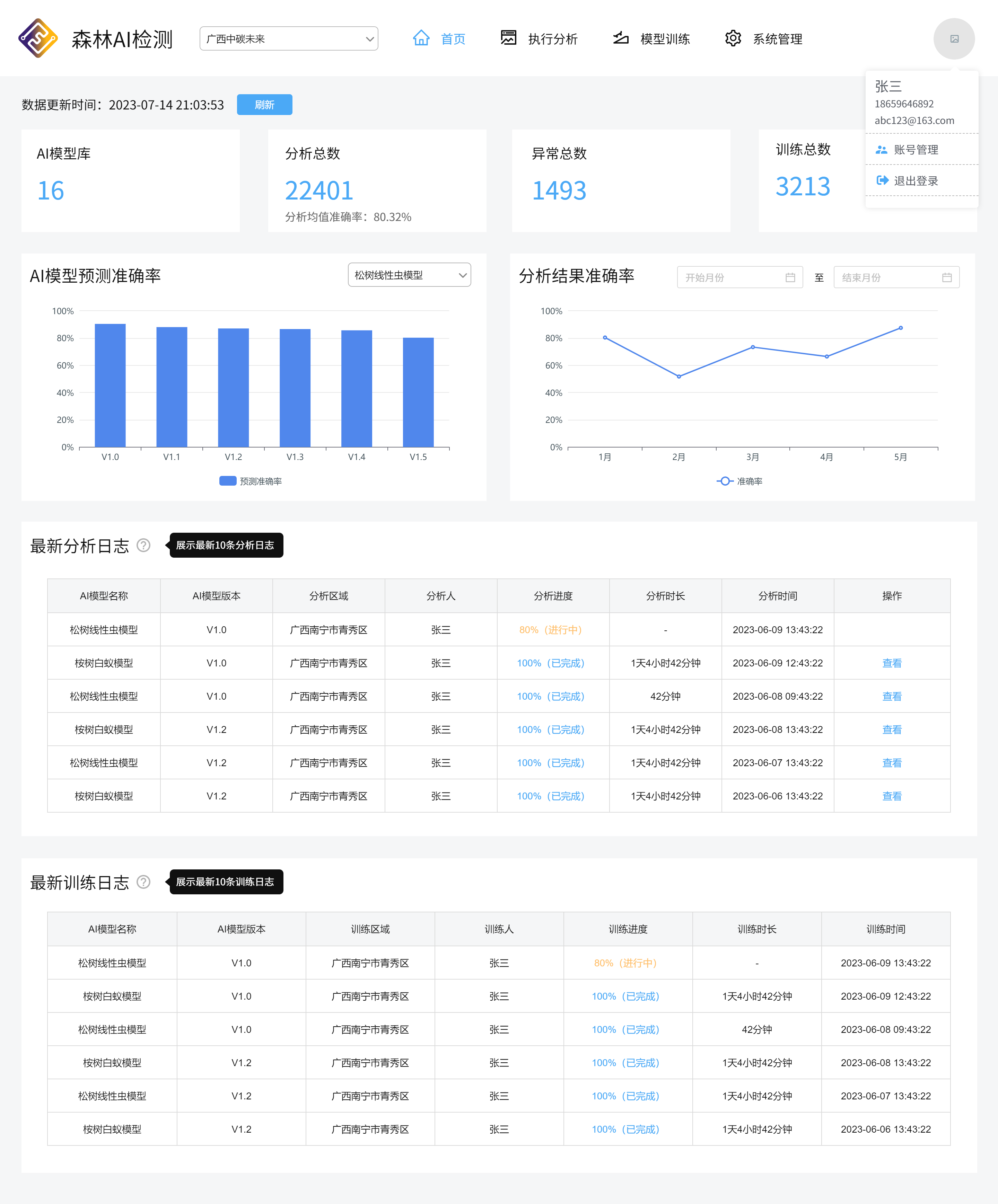The width and height of the screenshot is (998, 1204).
Task: Open the user avatar image
Action: click(x=954, y=39)
